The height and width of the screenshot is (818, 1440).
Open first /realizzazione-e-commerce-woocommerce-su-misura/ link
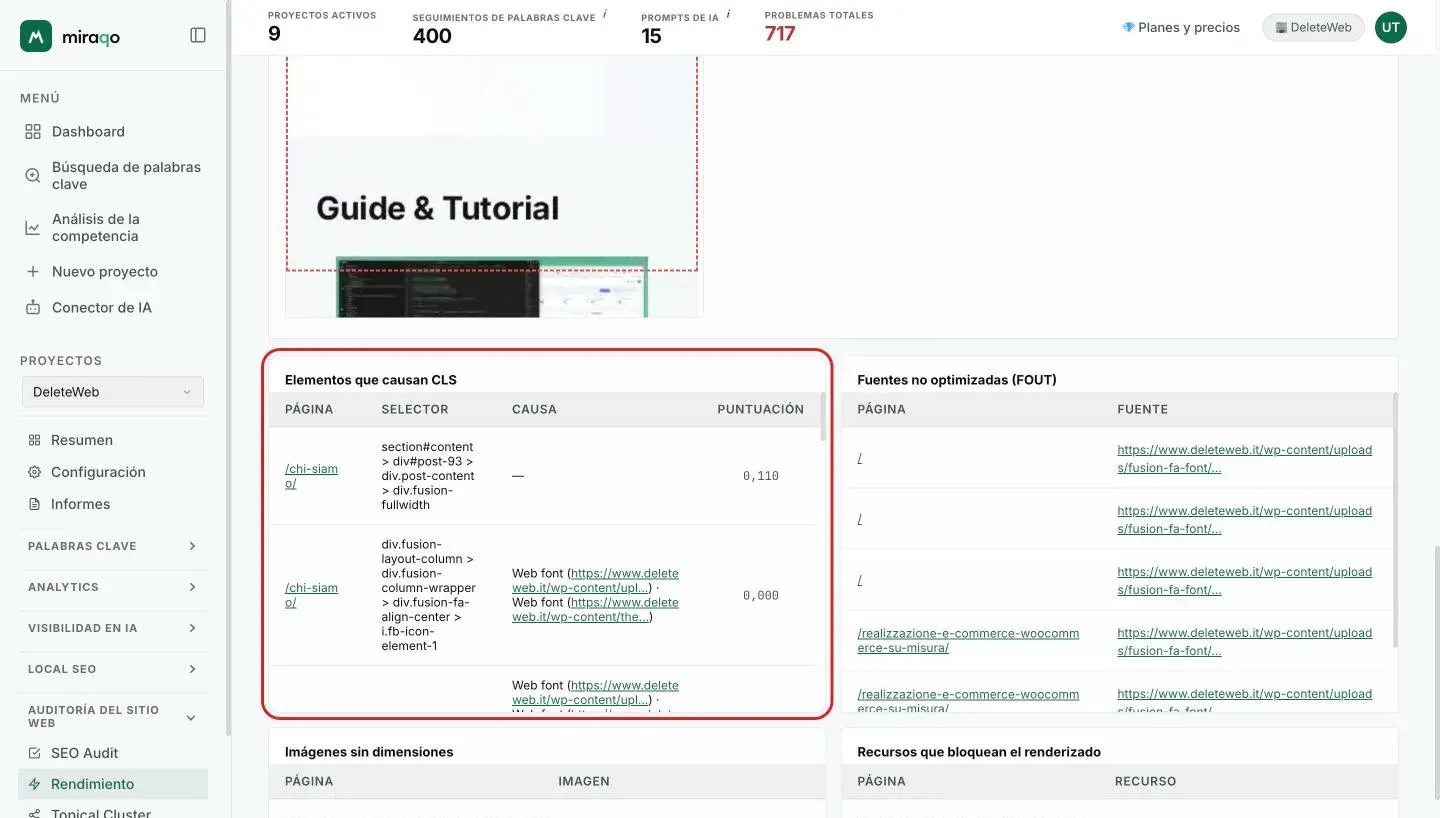pos(968,641)
